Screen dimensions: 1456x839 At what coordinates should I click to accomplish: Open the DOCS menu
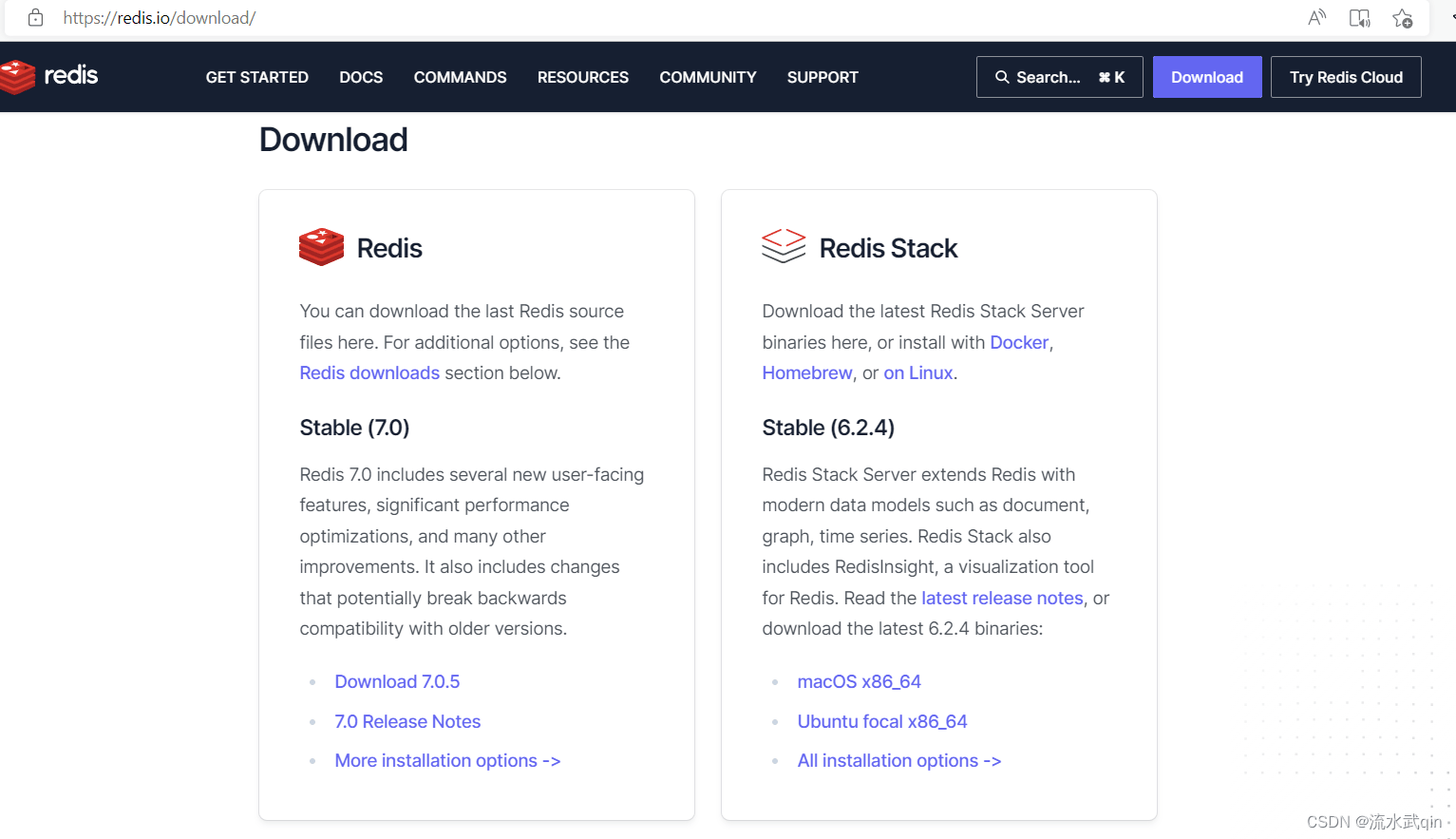(361, 77)
